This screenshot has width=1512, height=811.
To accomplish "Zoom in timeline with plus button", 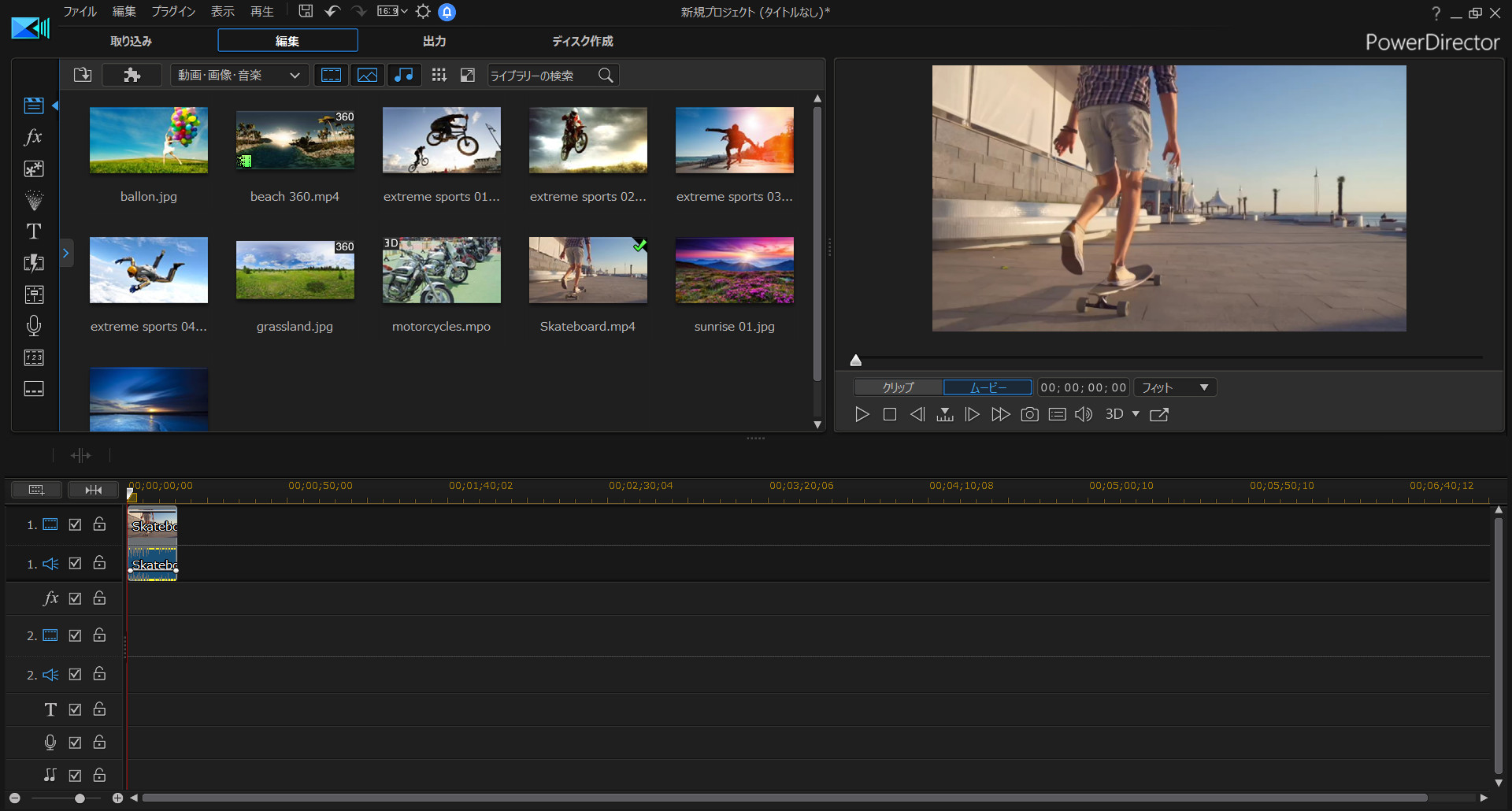I will 117,798.
